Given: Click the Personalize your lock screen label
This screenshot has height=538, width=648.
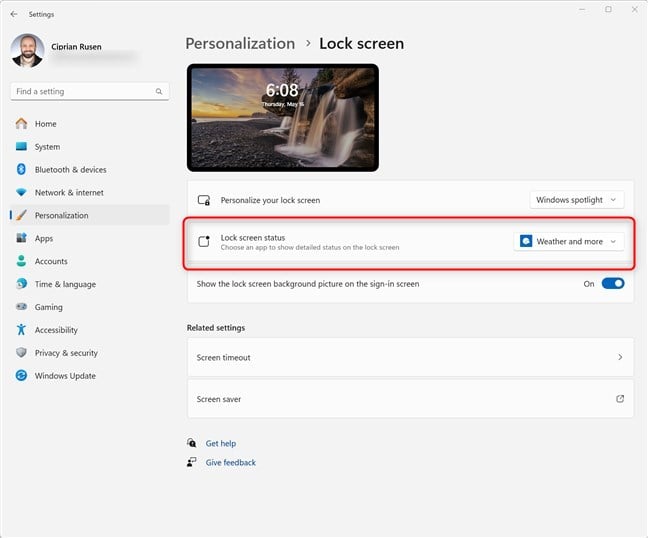Looking at the screenshot, I should [x=270, y=200].
